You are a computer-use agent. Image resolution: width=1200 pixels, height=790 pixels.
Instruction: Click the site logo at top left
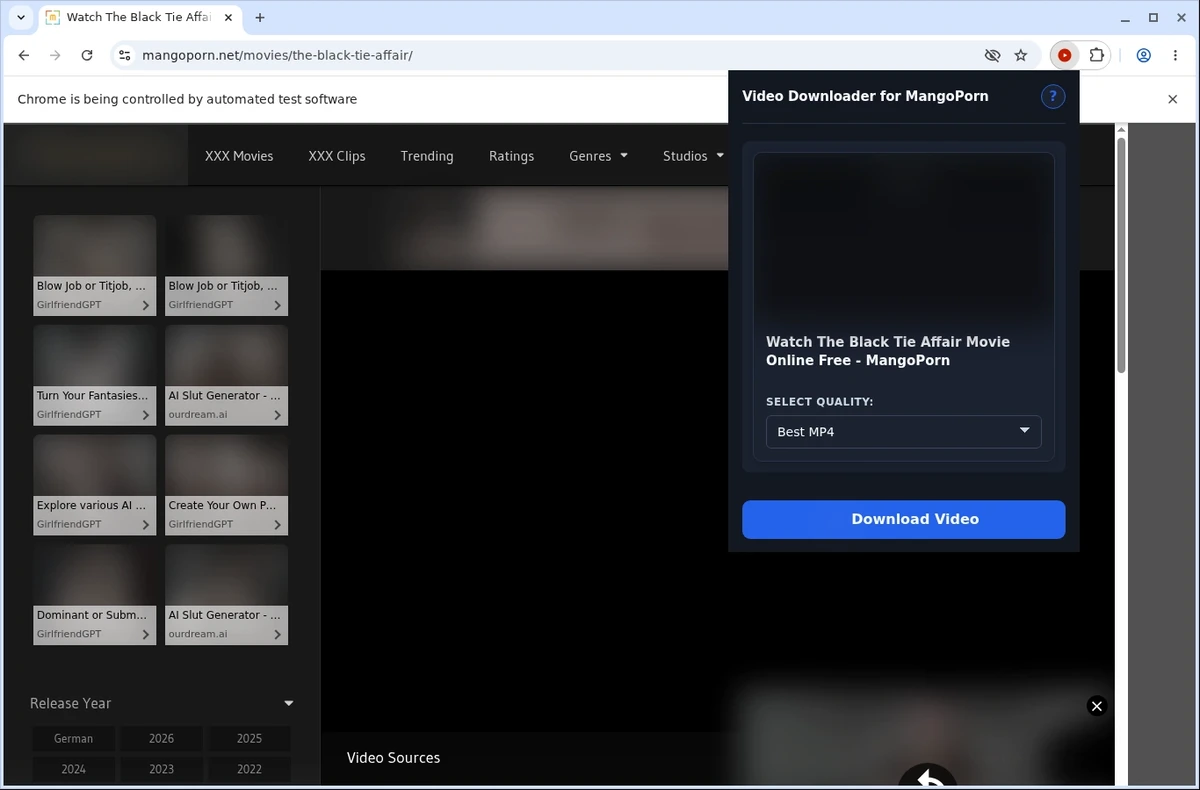click(96, 155)
